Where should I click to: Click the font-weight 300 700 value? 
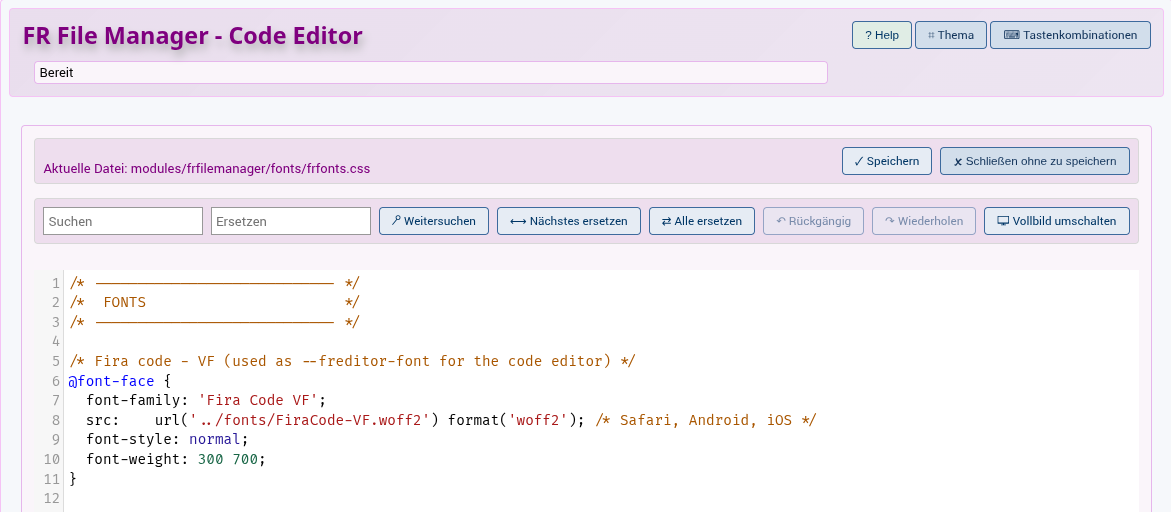(229, 458)
